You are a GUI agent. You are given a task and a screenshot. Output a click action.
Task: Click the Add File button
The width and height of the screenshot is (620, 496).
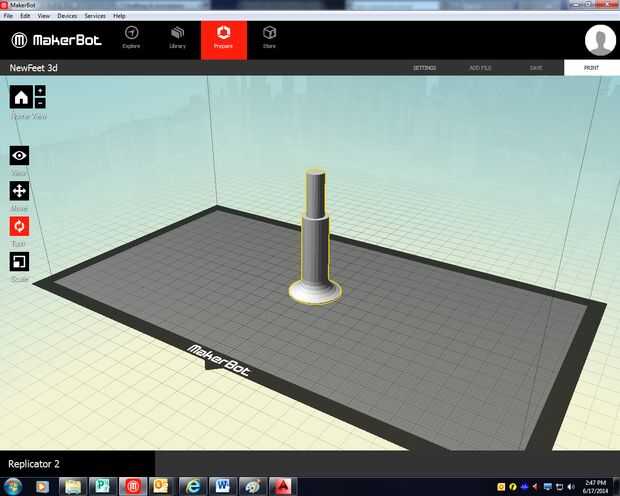tap(480, 68)
